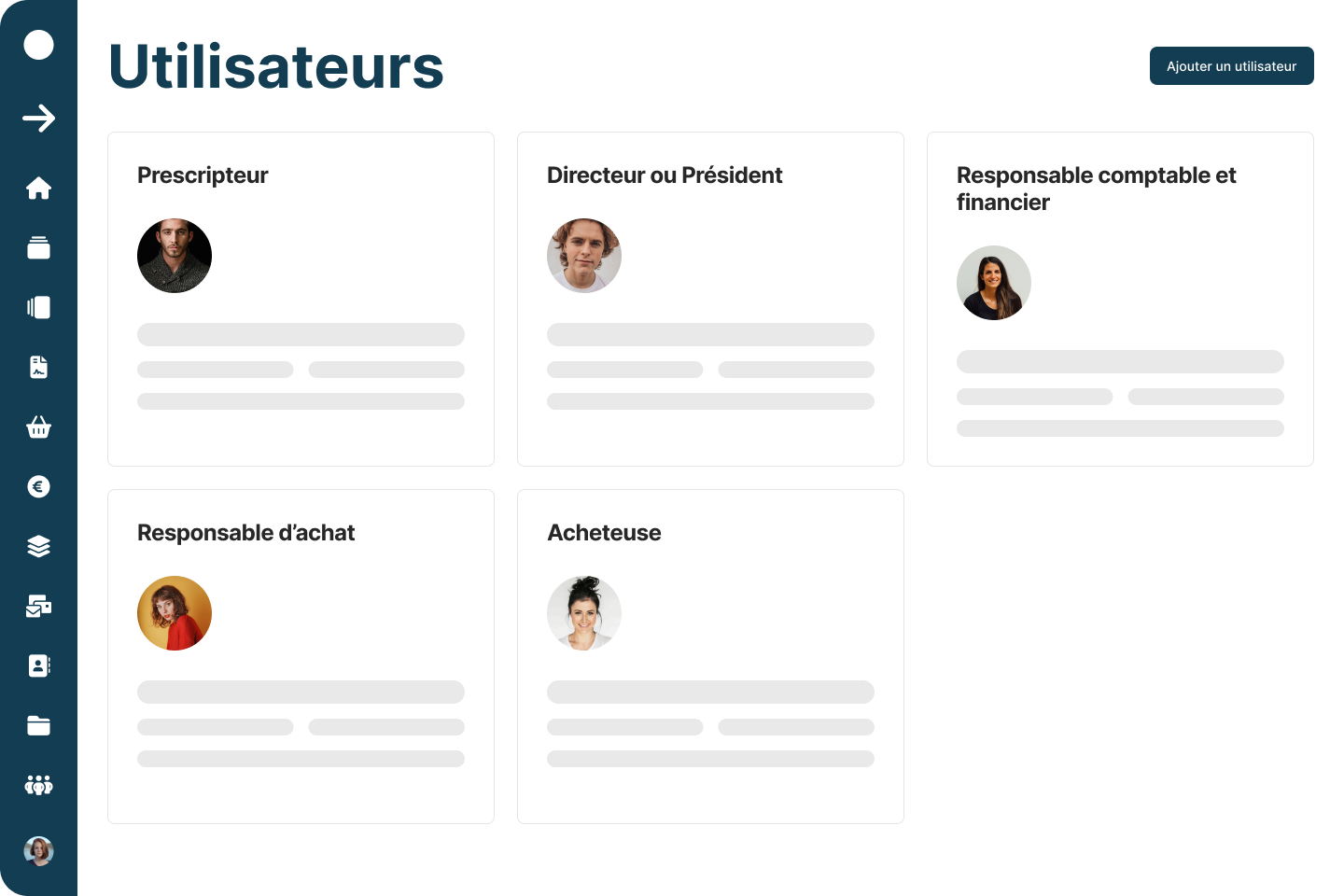Image resolution: width=1344 pixels, height=896 pixels.
Task: Open the Responsable comptable et financier card
Action: 1120,299
